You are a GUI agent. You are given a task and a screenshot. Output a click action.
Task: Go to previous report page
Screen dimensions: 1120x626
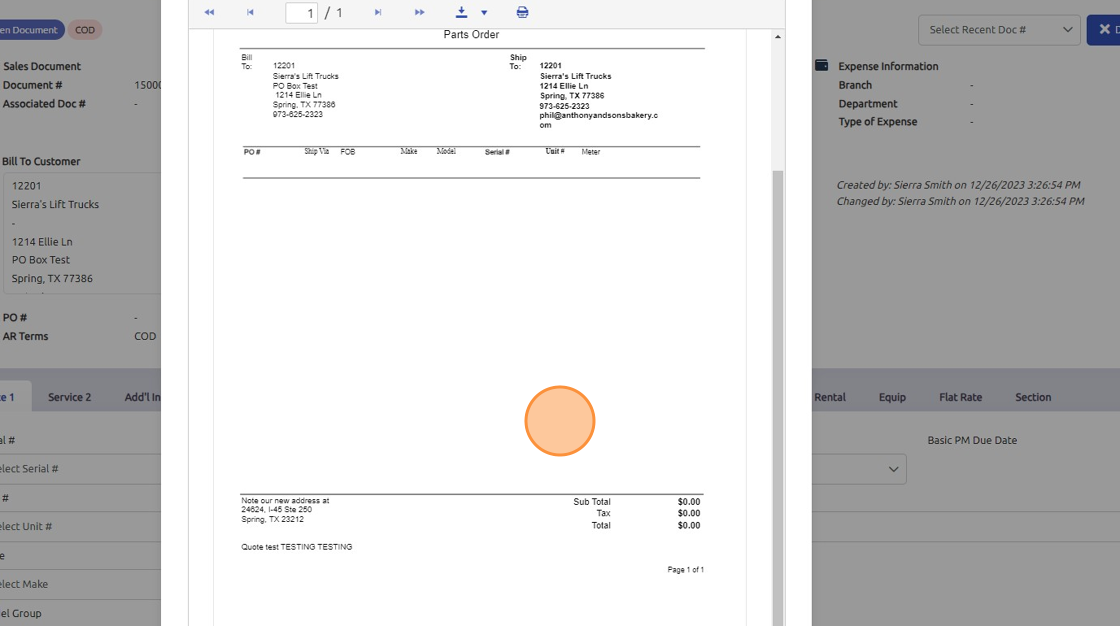[250, 12]
